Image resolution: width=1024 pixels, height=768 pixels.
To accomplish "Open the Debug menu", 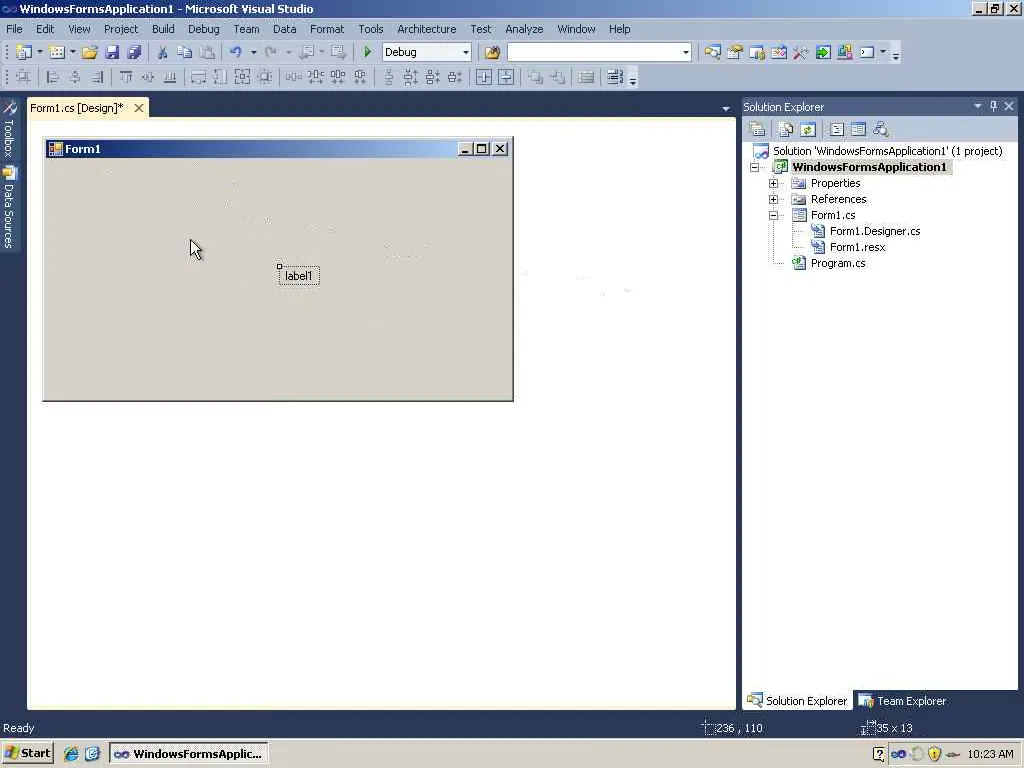I will (x=204, y=29).
